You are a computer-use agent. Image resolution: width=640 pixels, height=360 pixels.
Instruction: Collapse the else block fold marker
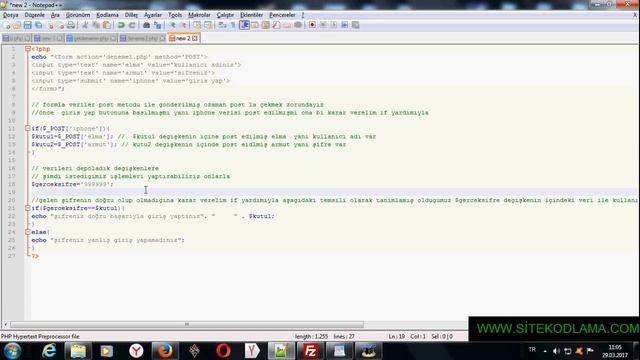coord(28,232)
